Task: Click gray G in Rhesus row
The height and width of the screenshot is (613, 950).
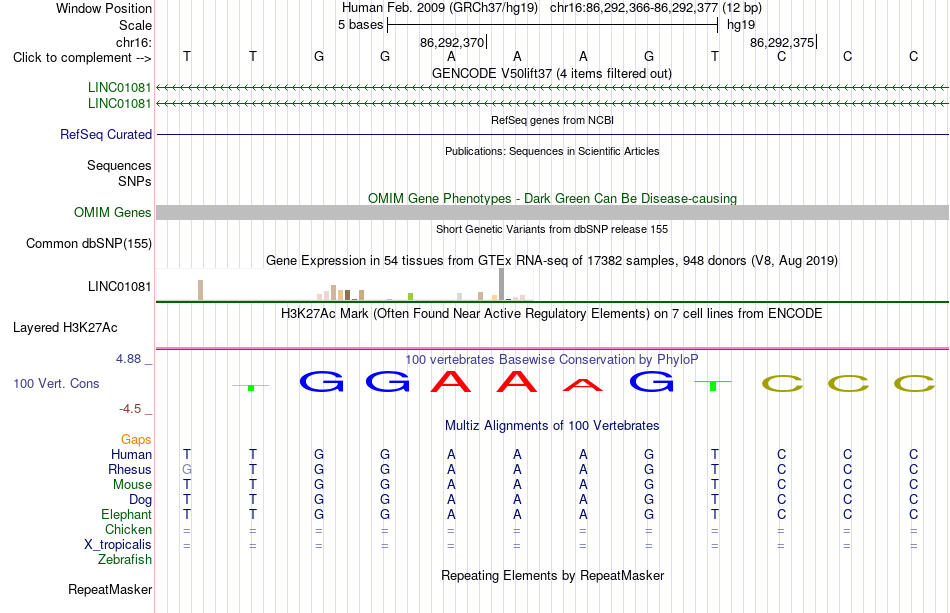Action: tap(187, 469)
